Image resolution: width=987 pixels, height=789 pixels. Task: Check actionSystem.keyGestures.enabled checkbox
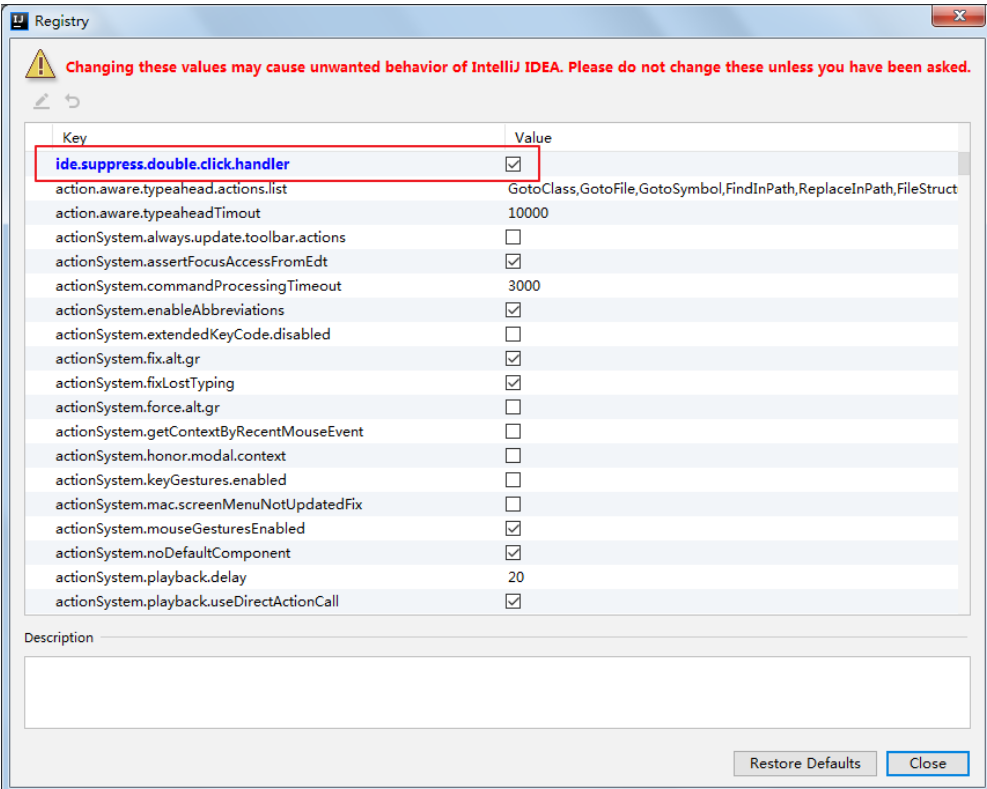[x=513, y=480]
